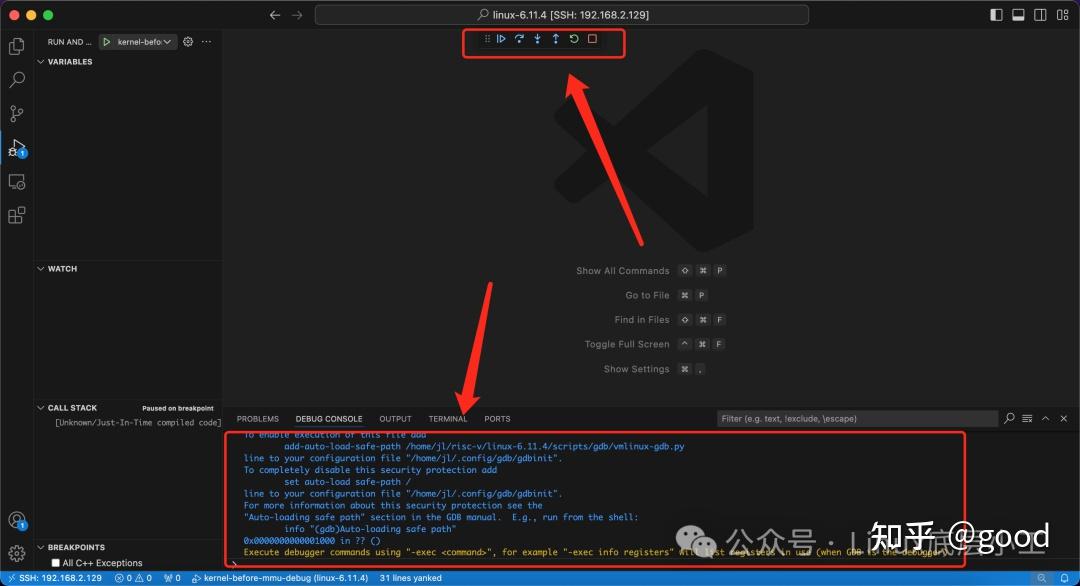Viewport: 1080px width, 586px height.
Task: Restart the debug session
Action: 574,38
